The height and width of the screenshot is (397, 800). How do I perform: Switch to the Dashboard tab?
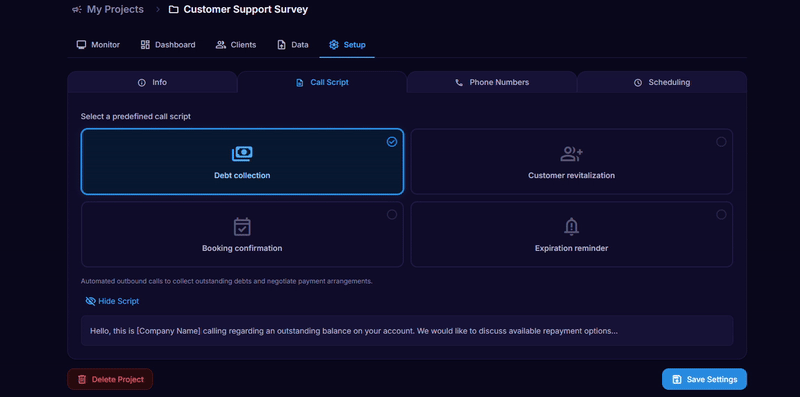point(168,45)
